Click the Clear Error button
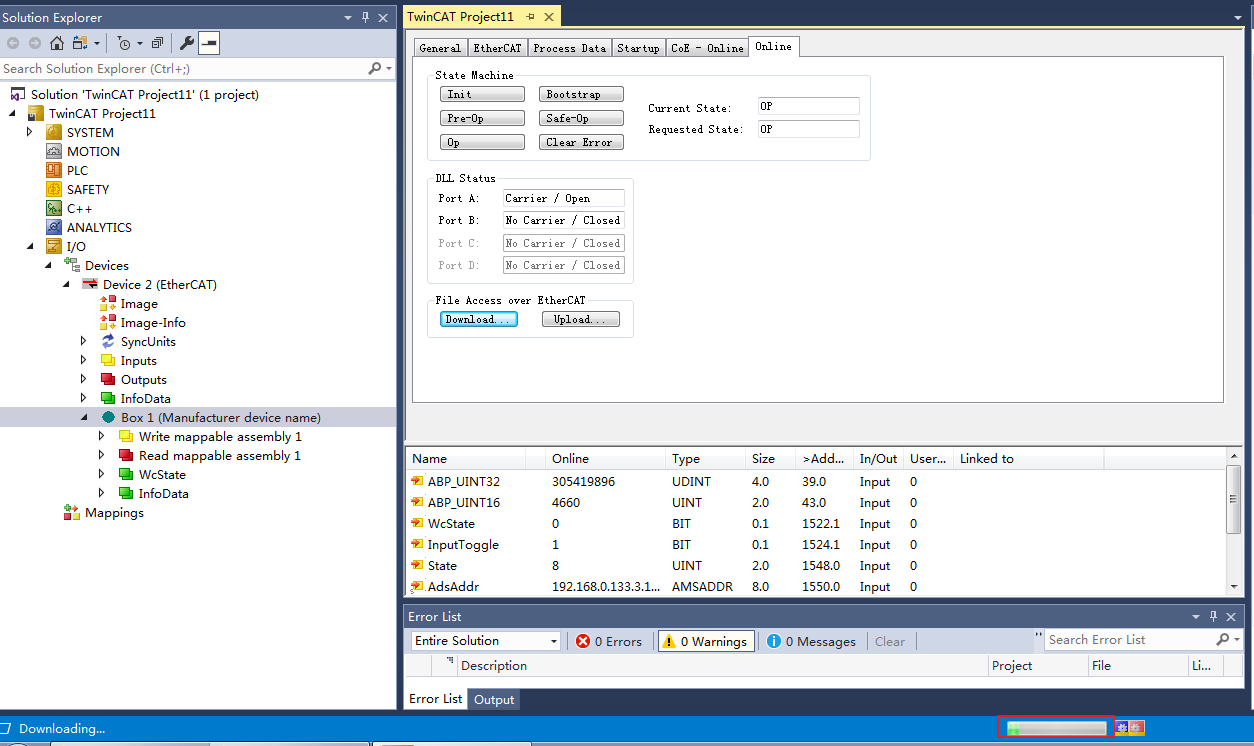 582,142
